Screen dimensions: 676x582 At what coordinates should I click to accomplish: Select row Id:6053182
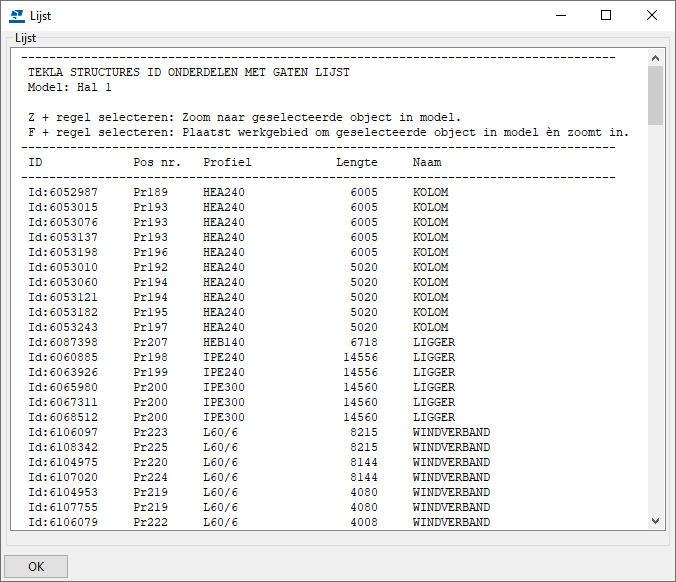click(238, 312)
